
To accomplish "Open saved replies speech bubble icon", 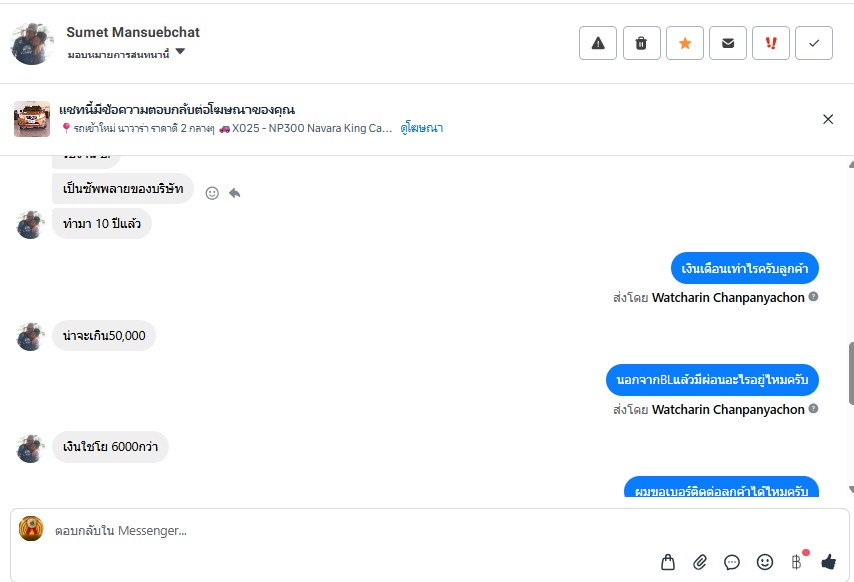I will click(x=732, y=562).
